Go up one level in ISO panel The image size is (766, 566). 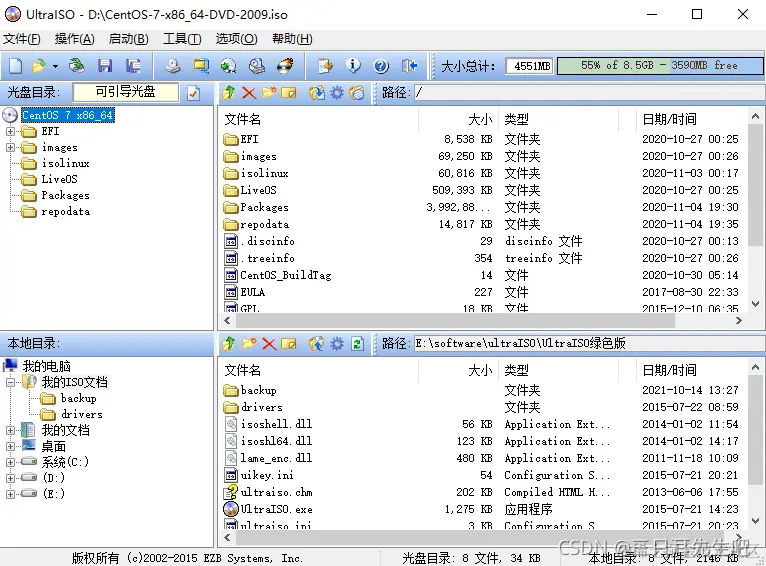coord(229,92)
